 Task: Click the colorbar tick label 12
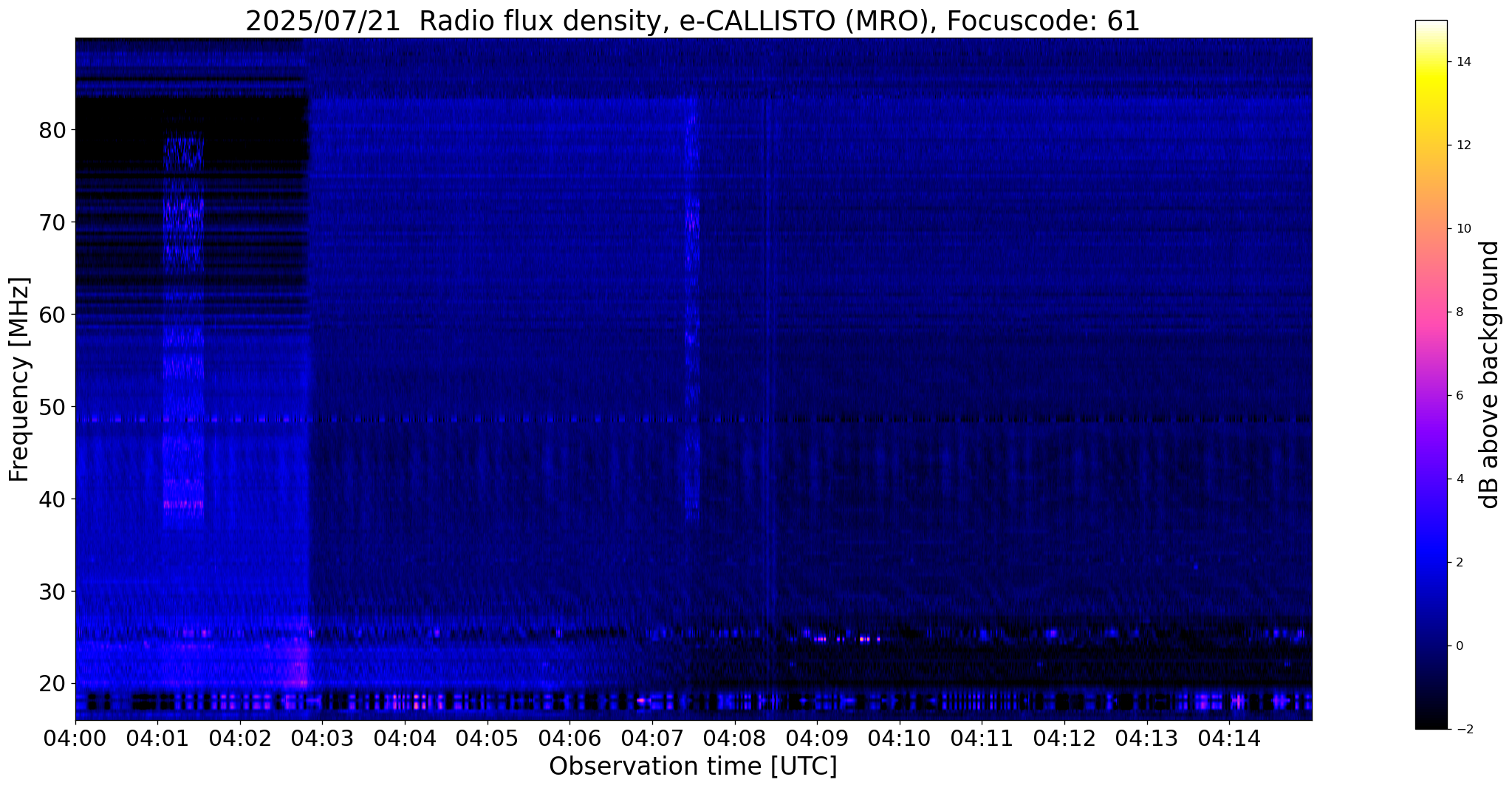(1462, 145)
